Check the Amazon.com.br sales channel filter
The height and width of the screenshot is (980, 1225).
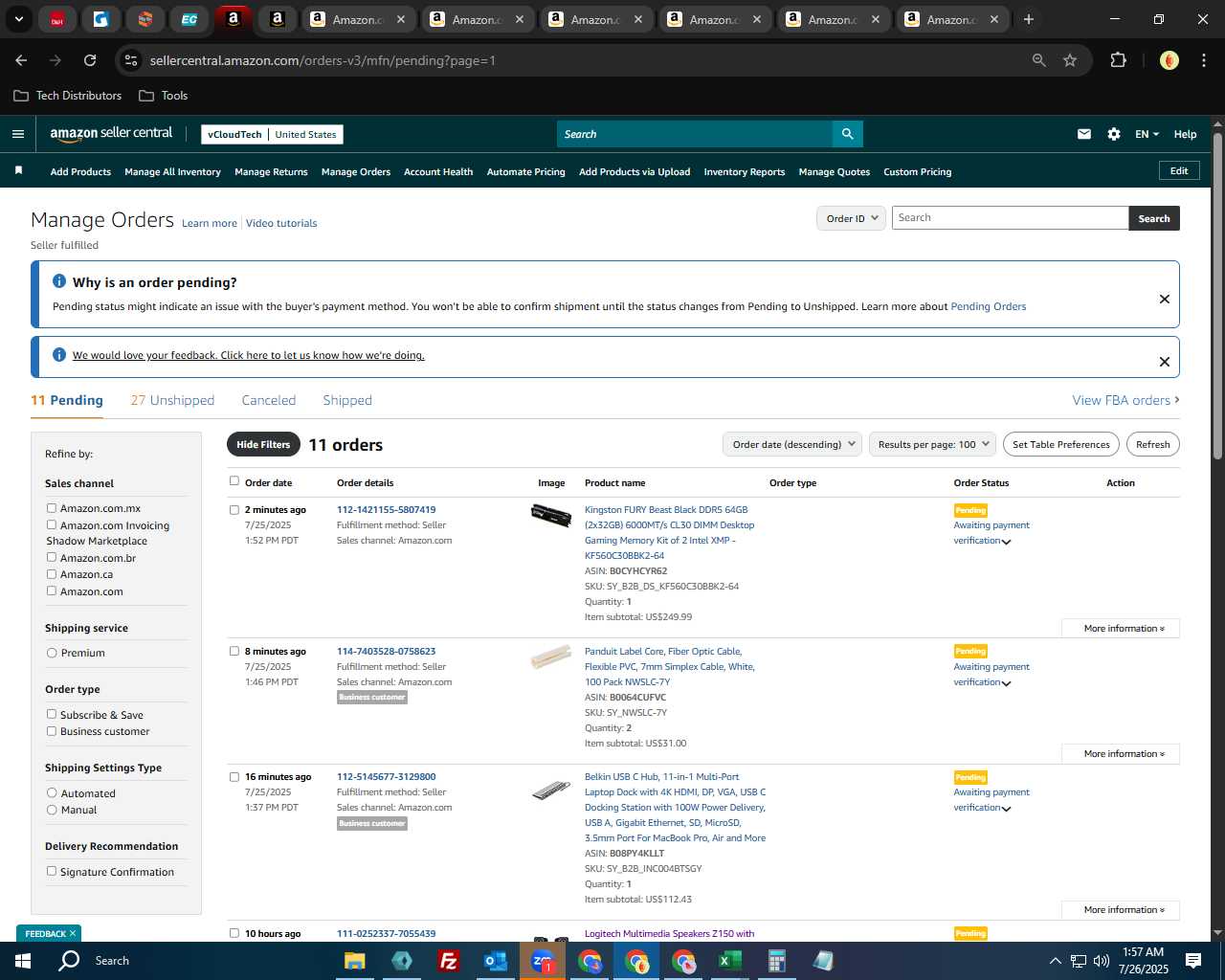point(52,557)
